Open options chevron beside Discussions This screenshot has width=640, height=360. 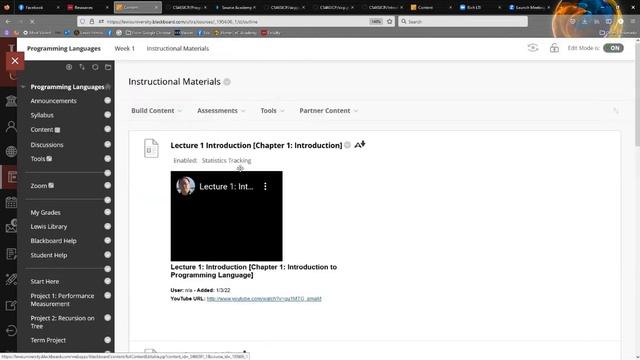tap(107, 144)
